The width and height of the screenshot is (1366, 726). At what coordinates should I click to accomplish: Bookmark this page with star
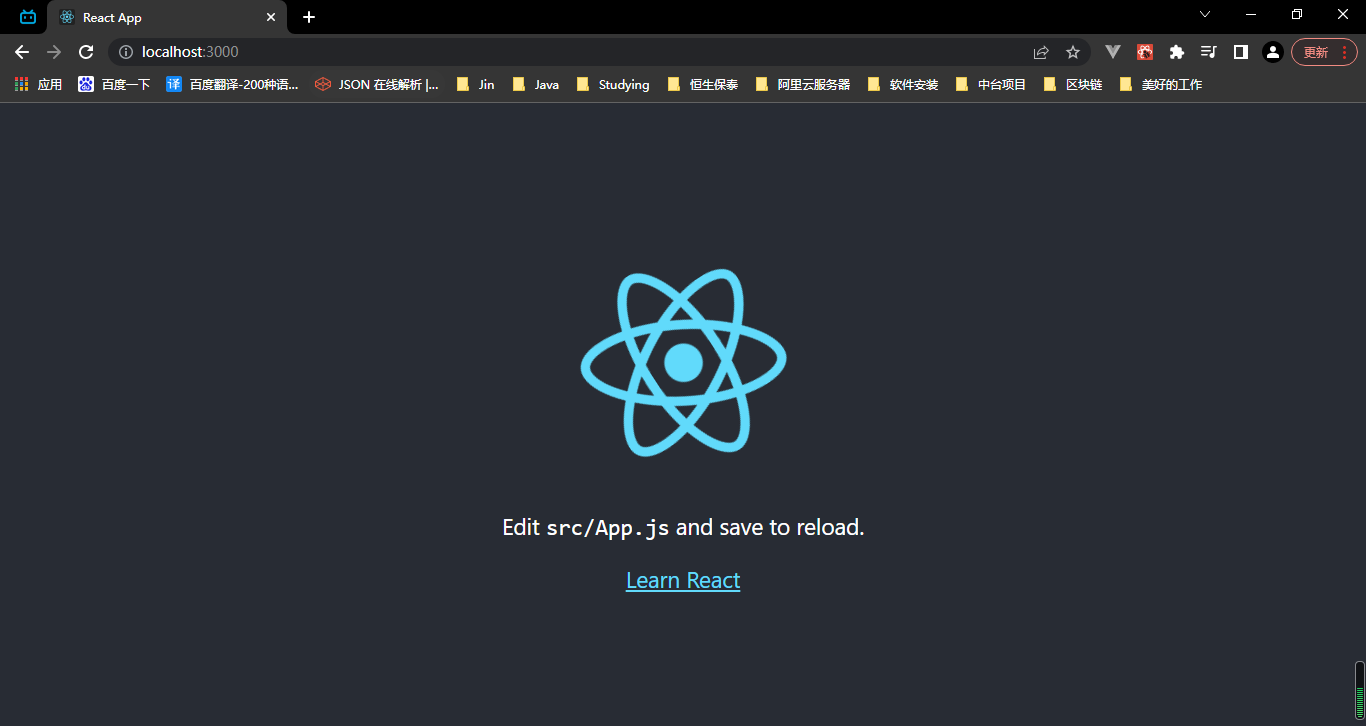[1073, 52]
